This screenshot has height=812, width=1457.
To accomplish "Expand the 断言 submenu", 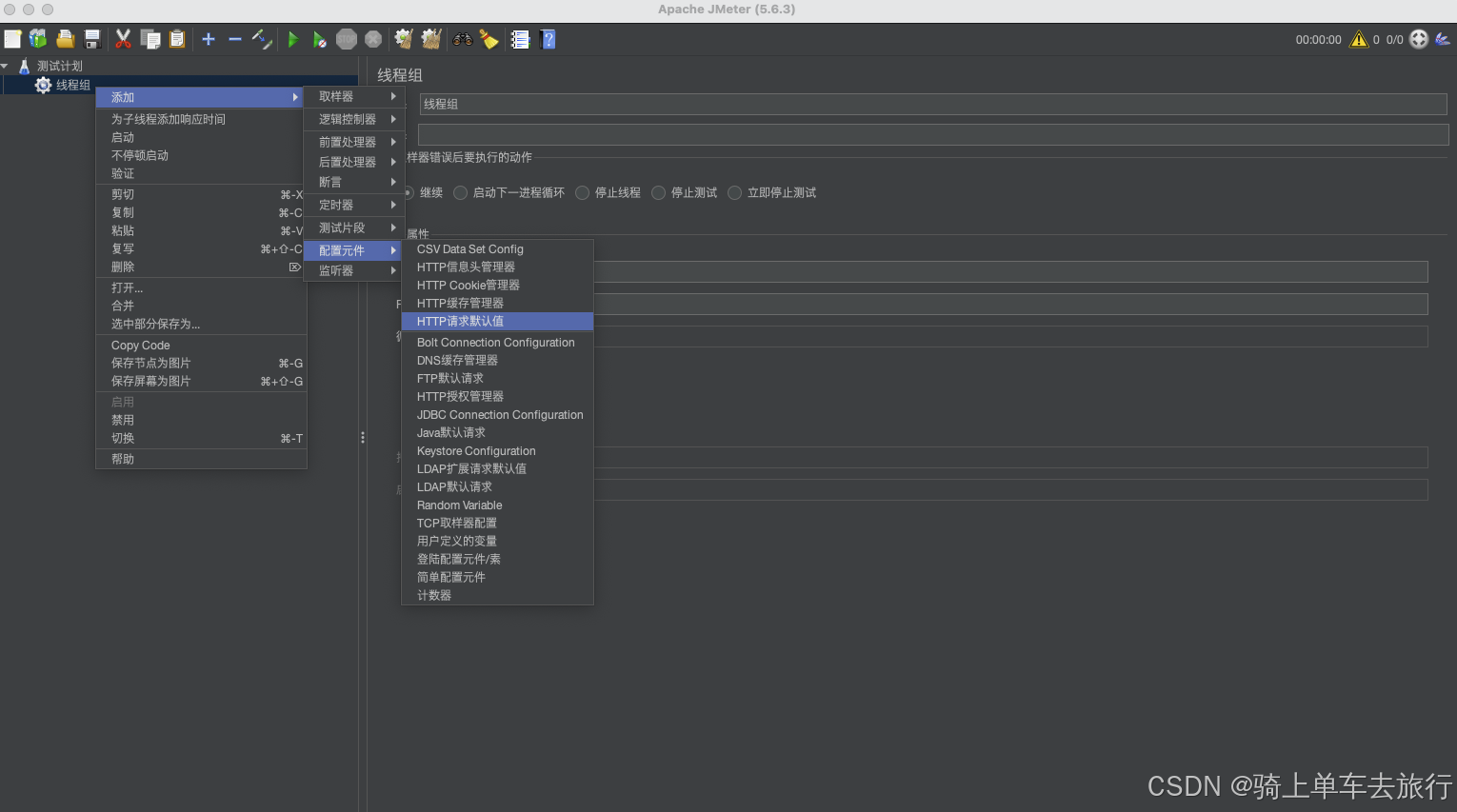I will [354, 182].
